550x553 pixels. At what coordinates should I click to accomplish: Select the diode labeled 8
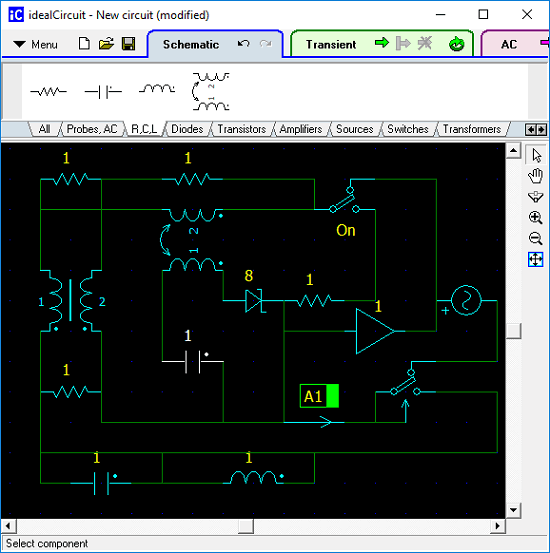[x=254, y=300]
